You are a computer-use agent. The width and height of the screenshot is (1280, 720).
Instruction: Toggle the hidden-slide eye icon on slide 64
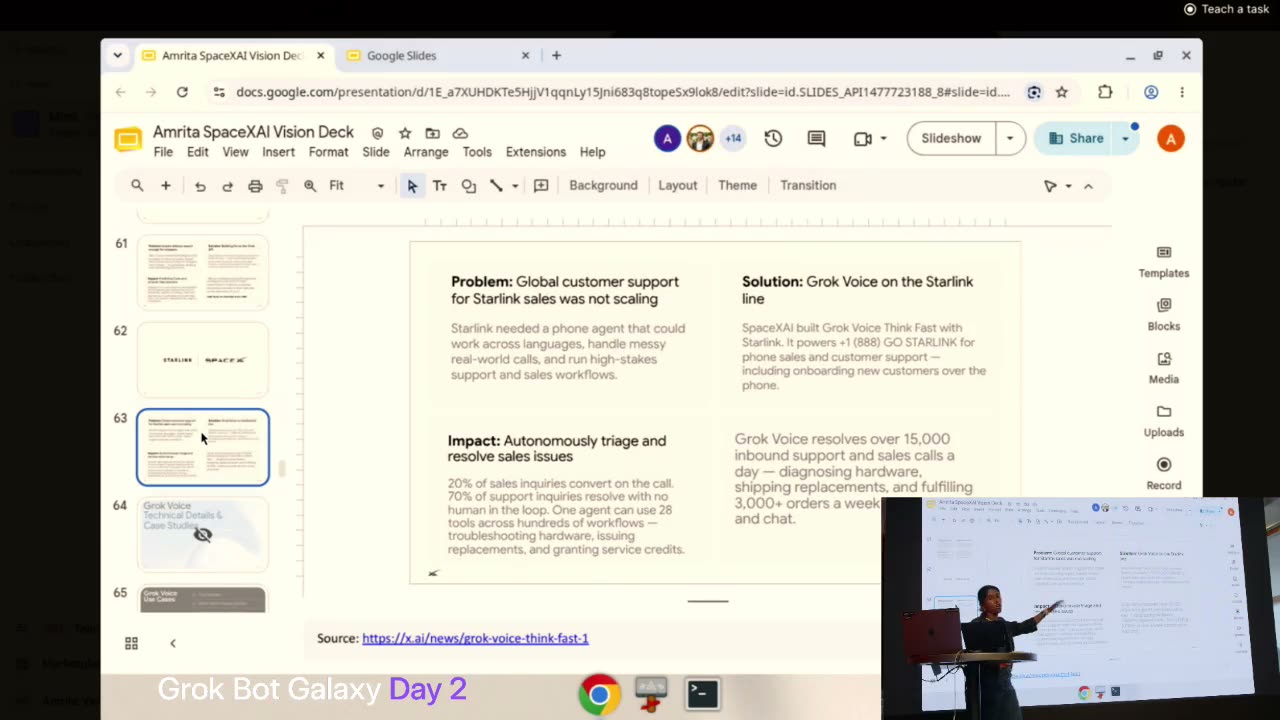[x=203, y=534]
